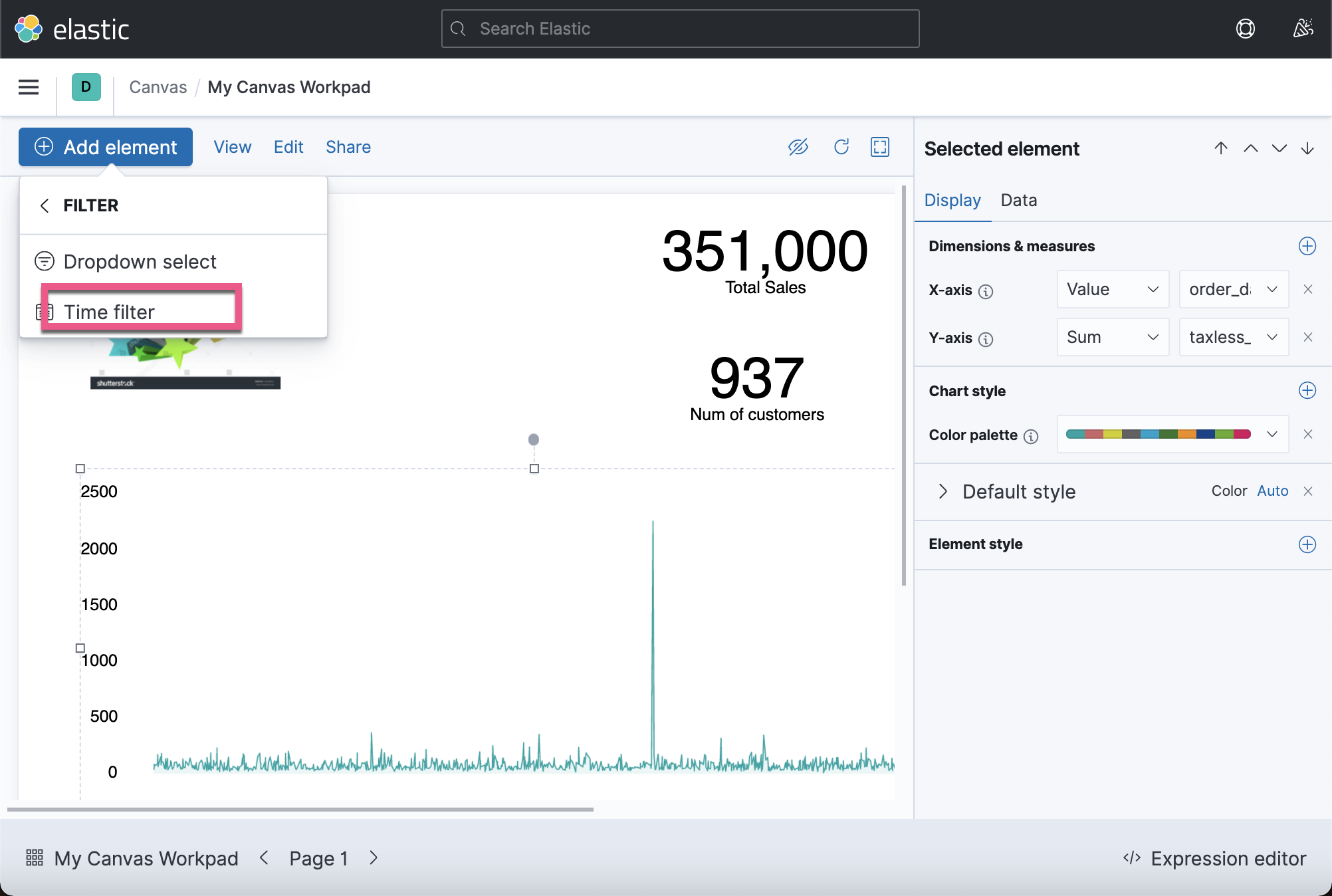Remove the X-axis order_date field
Image resolution: width=1332 pixels, height=896 pixels.
pyautogui.click(x=1308, y=289)
